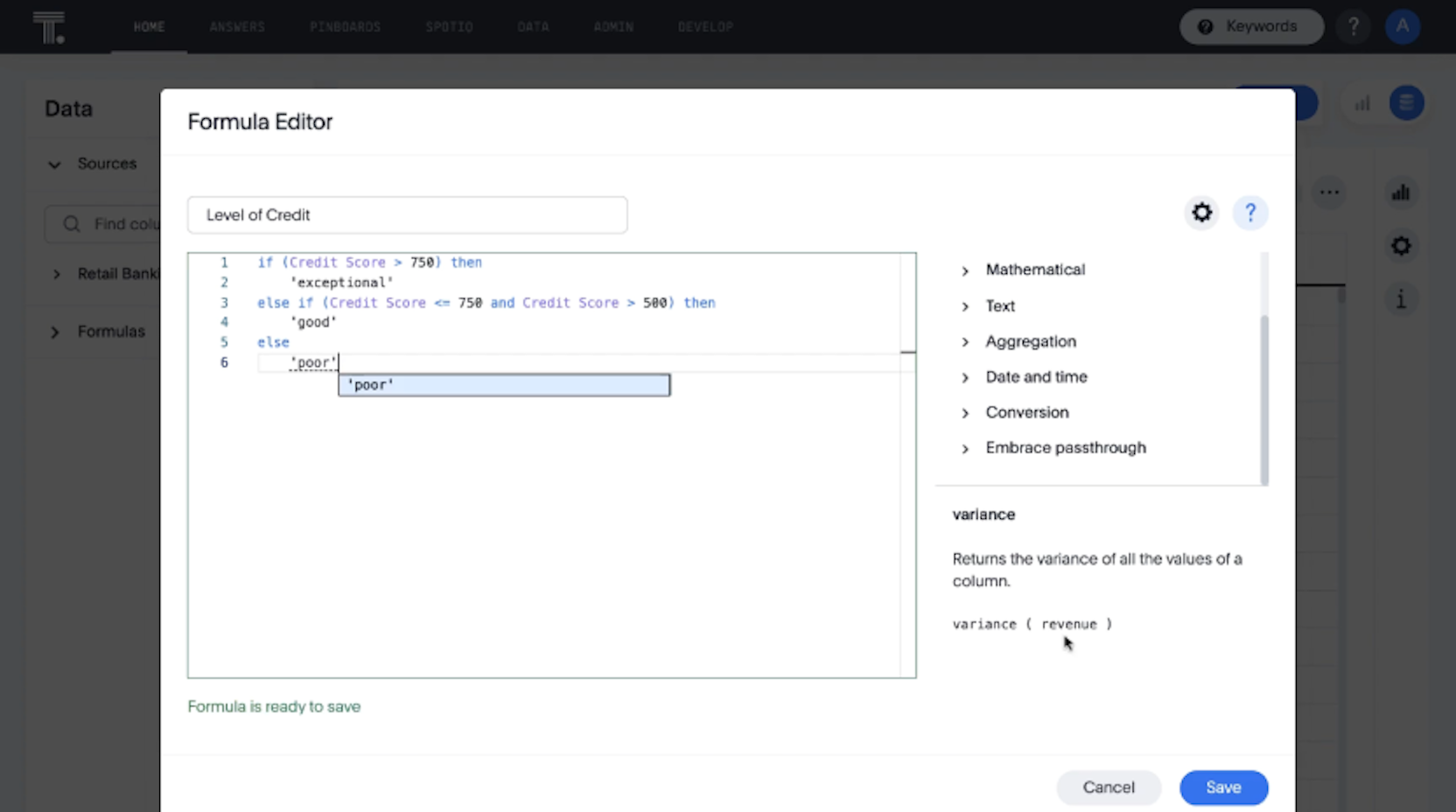Open chart configuration gear in right sidebar
The width and height of the screenshot is (1456, 812).
pos(1401,246)
